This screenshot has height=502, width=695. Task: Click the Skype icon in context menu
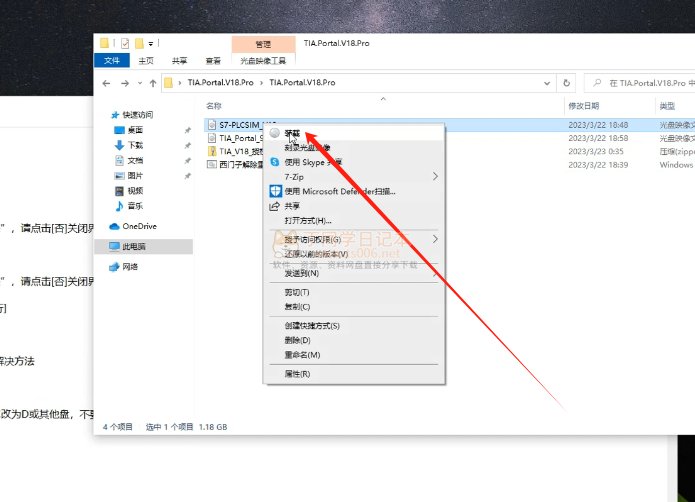275,162
